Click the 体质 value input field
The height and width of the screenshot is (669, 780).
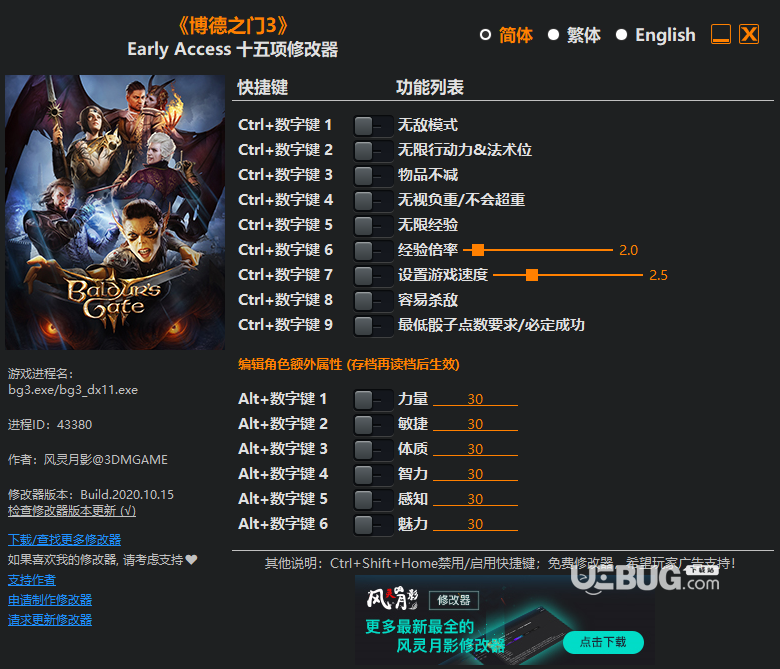tap(475, 449)
